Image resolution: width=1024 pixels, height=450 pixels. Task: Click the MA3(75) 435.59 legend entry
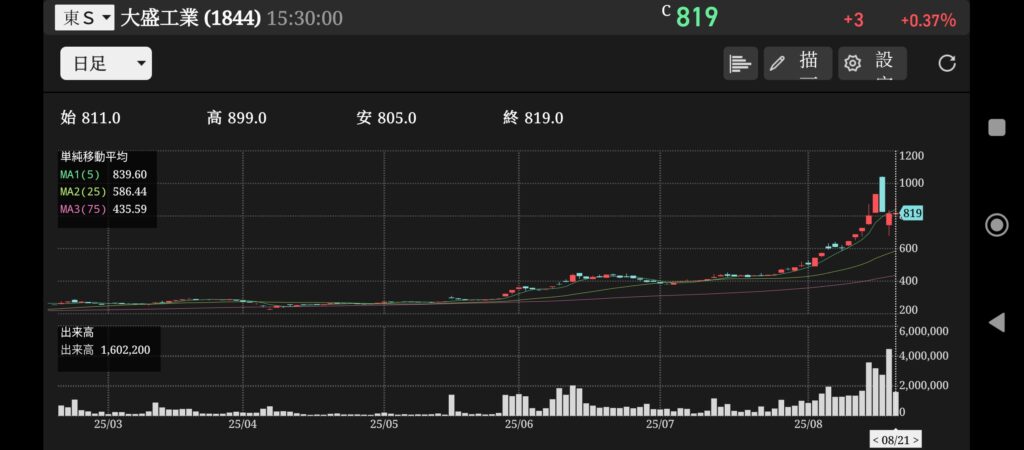[104, 210]
